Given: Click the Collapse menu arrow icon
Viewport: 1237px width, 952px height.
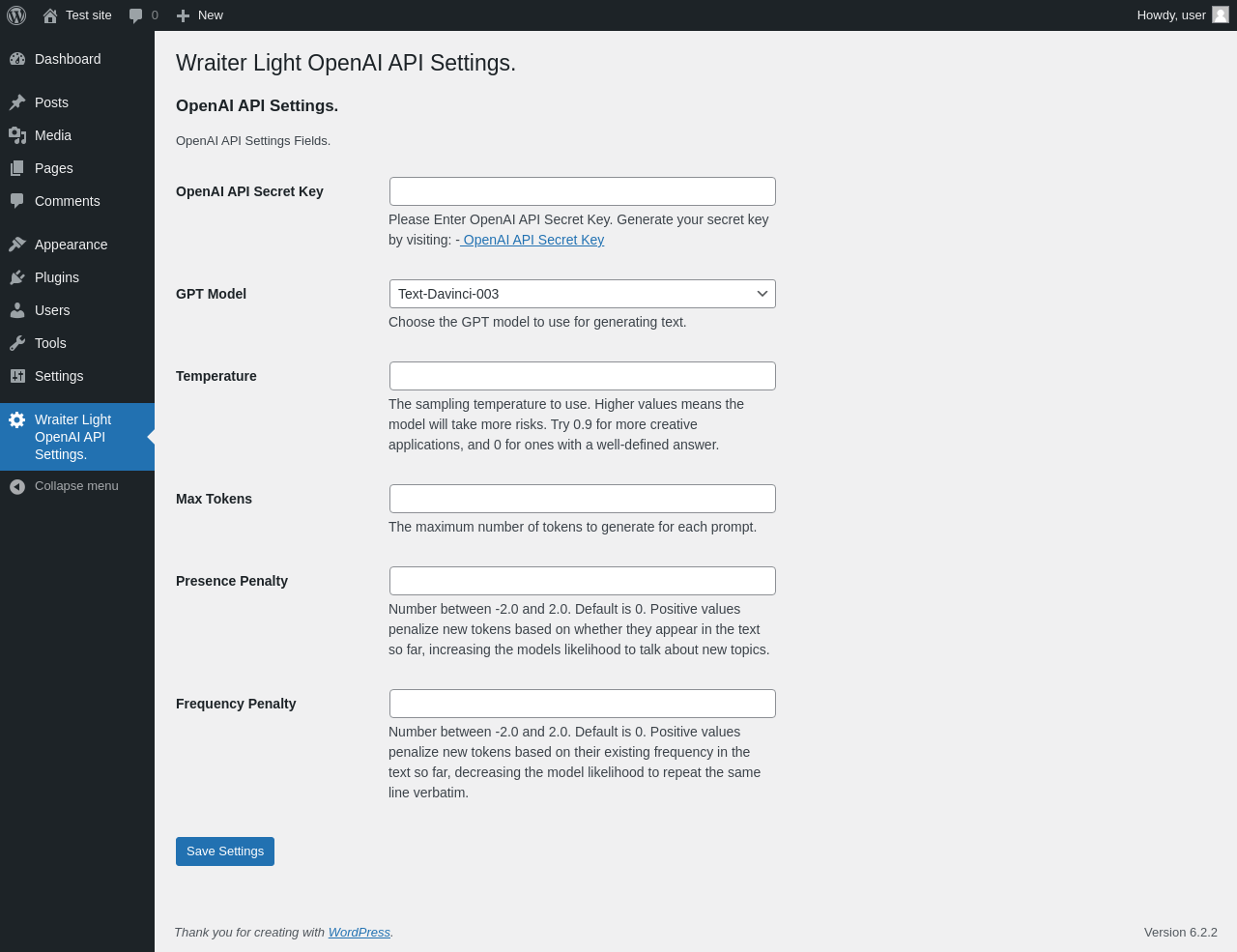Looking at the screenshot, I should pos(17,486).
